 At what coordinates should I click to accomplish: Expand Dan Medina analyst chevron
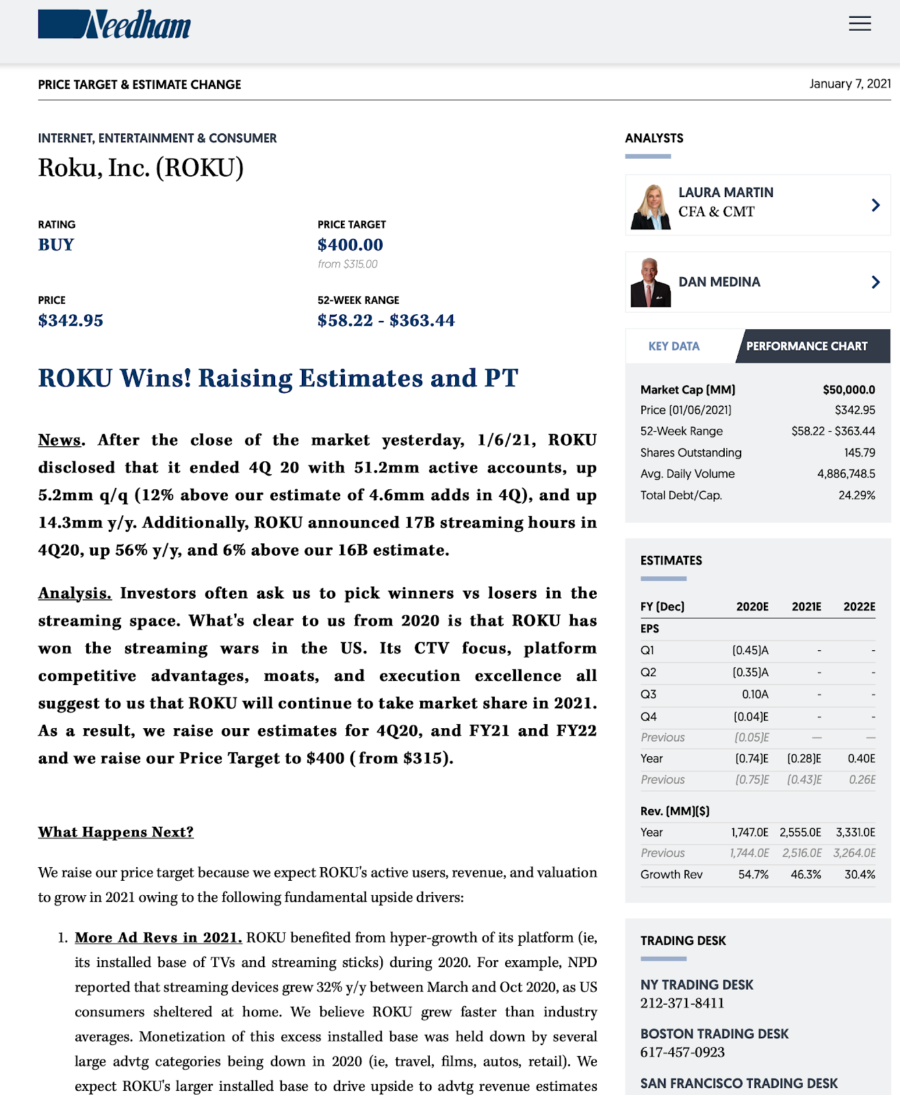(x=876, y=282)
